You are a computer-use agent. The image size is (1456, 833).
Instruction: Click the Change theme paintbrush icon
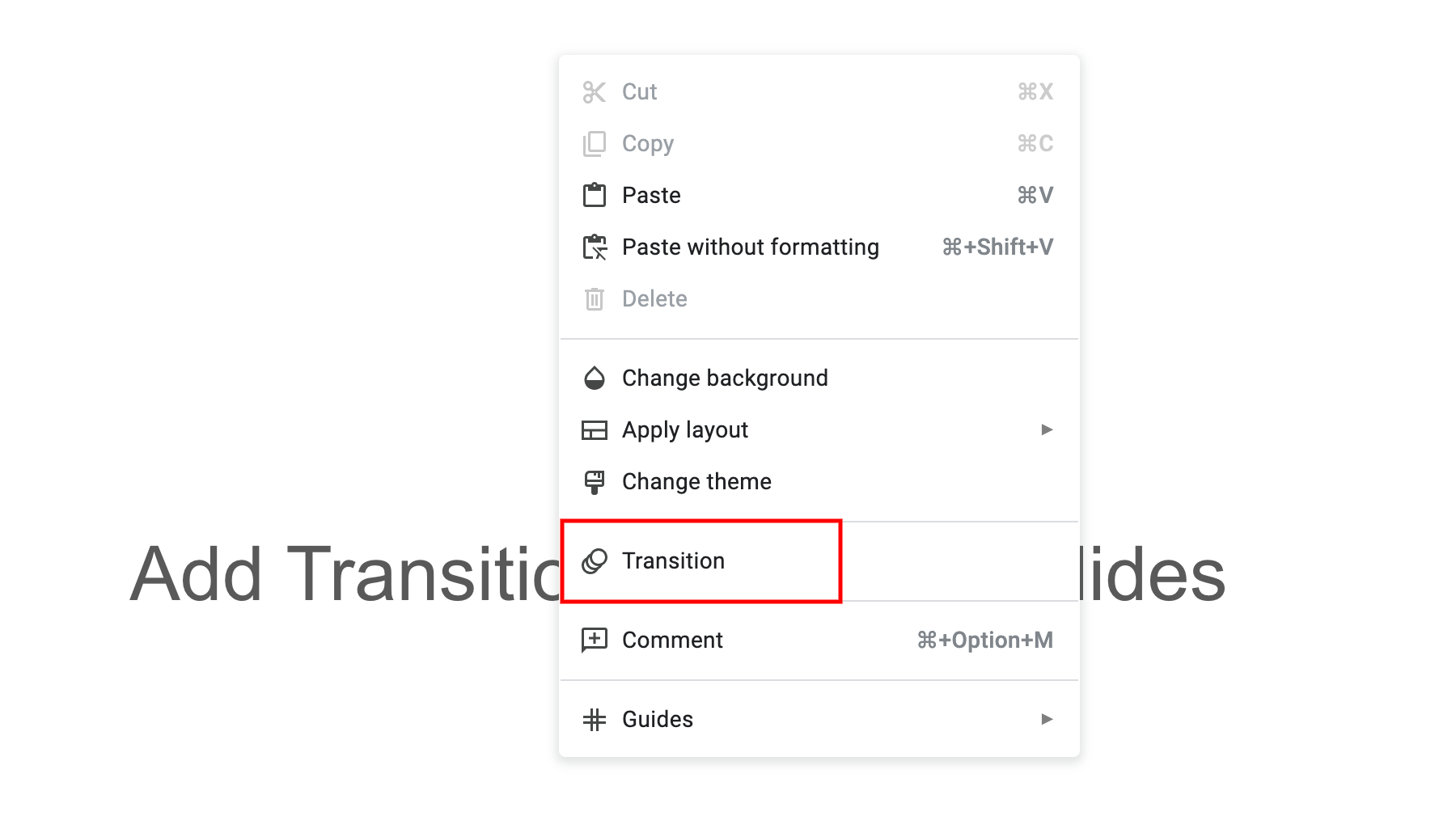[x=595, y=481]
